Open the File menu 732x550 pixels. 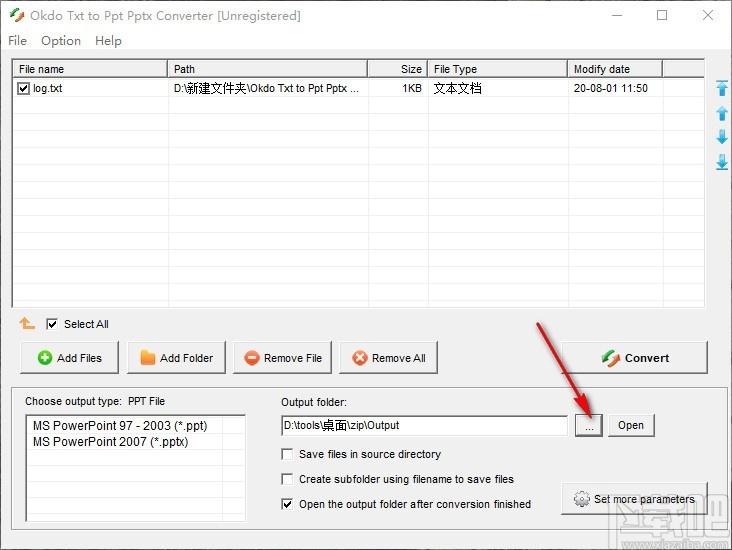tap(17, 41)
